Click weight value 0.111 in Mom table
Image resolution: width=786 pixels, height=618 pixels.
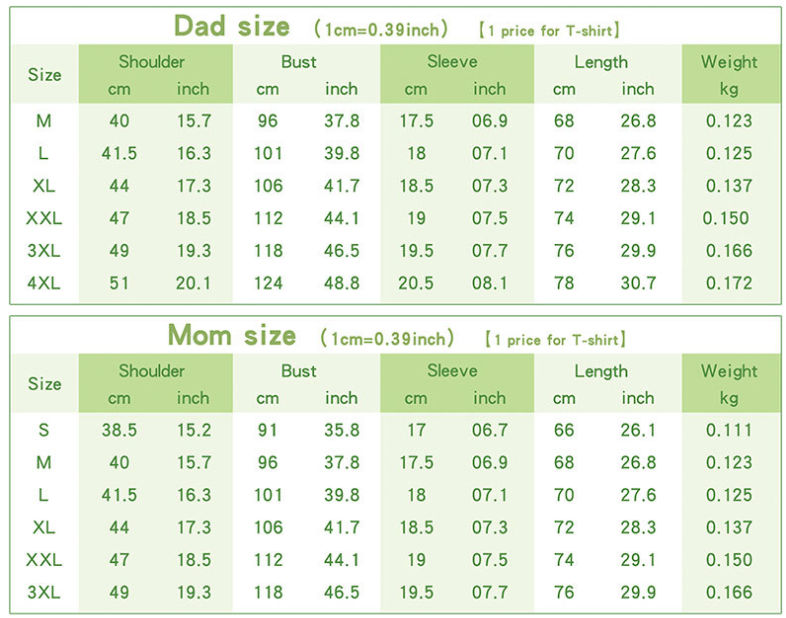tap(729, 430)
